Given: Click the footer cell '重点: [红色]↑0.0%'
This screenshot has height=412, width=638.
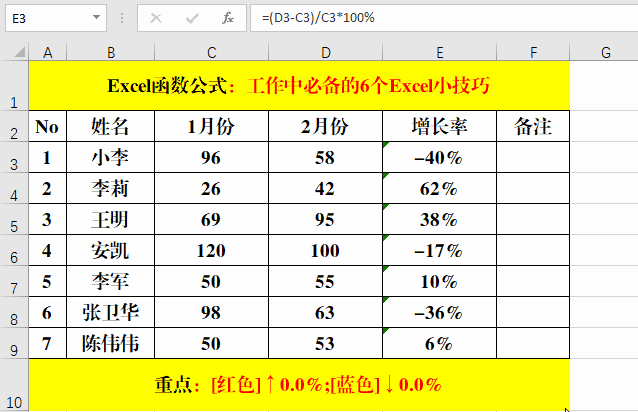Looking at the screenshot, I should 299,385.
